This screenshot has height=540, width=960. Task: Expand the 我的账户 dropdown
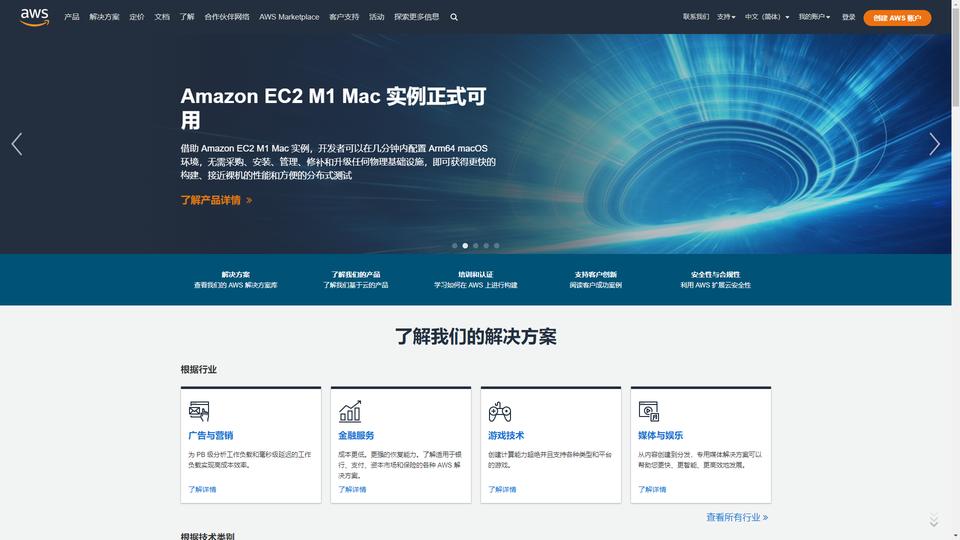tap(814, 17)
